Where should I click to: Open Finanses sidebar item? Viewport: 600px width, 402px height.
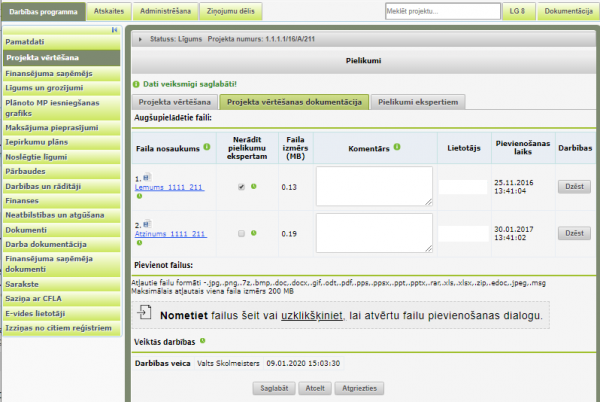[62, 201]
